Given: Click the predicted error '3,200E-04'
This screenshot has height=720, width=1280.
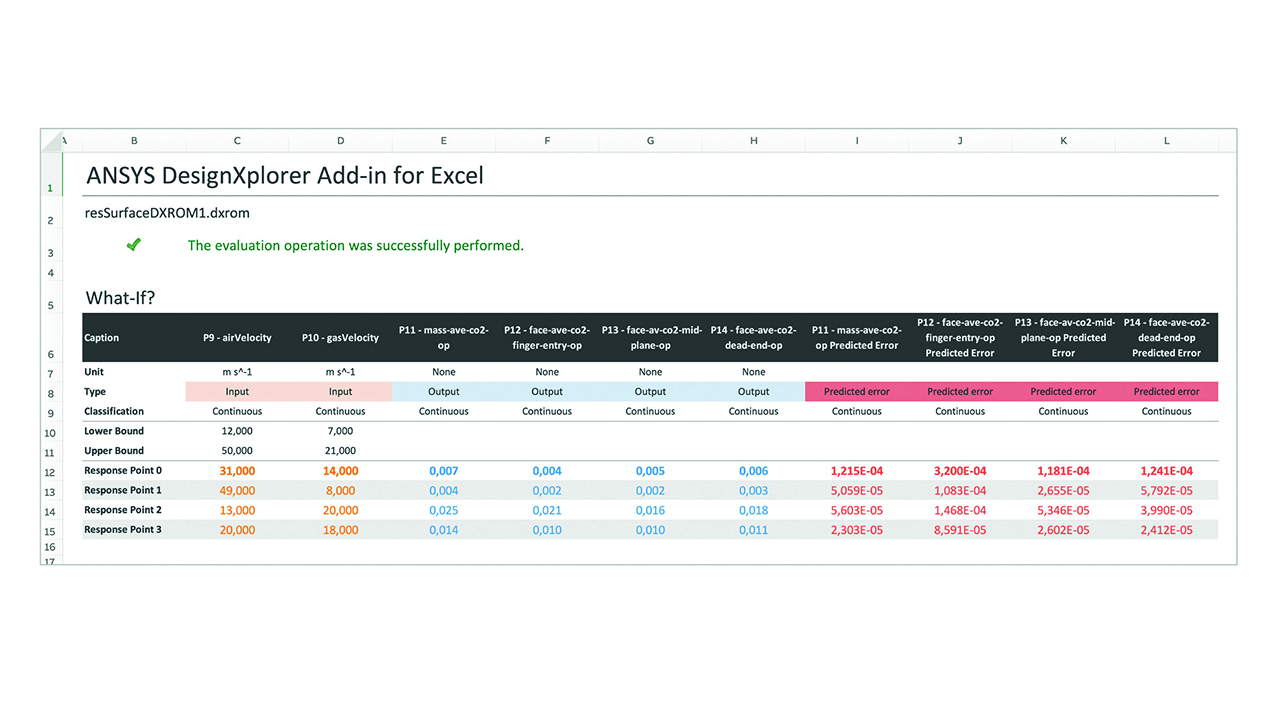Looking at the screenshot, I should coord(960,471).
